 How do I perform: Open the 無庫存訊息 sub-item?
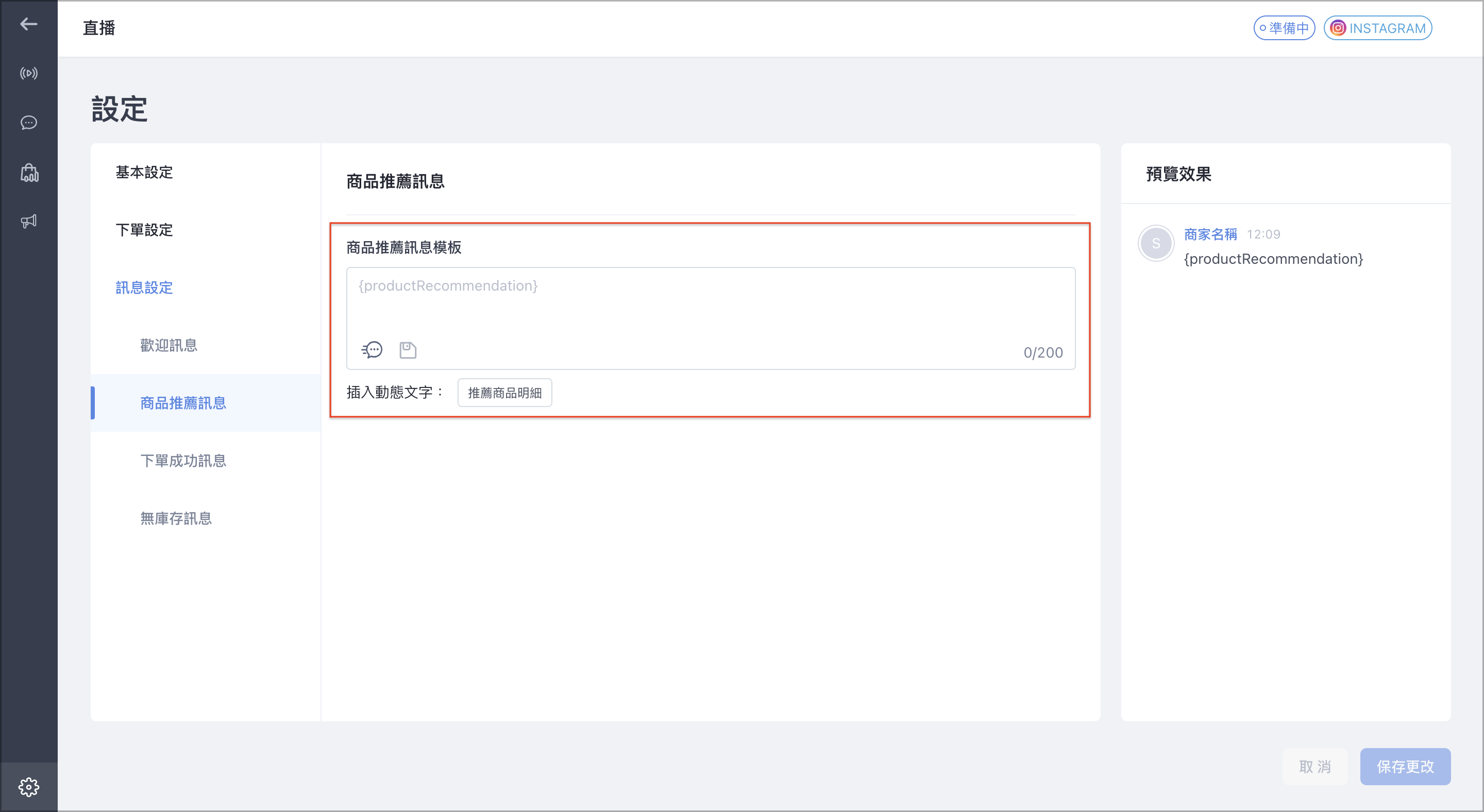point(176,518)
